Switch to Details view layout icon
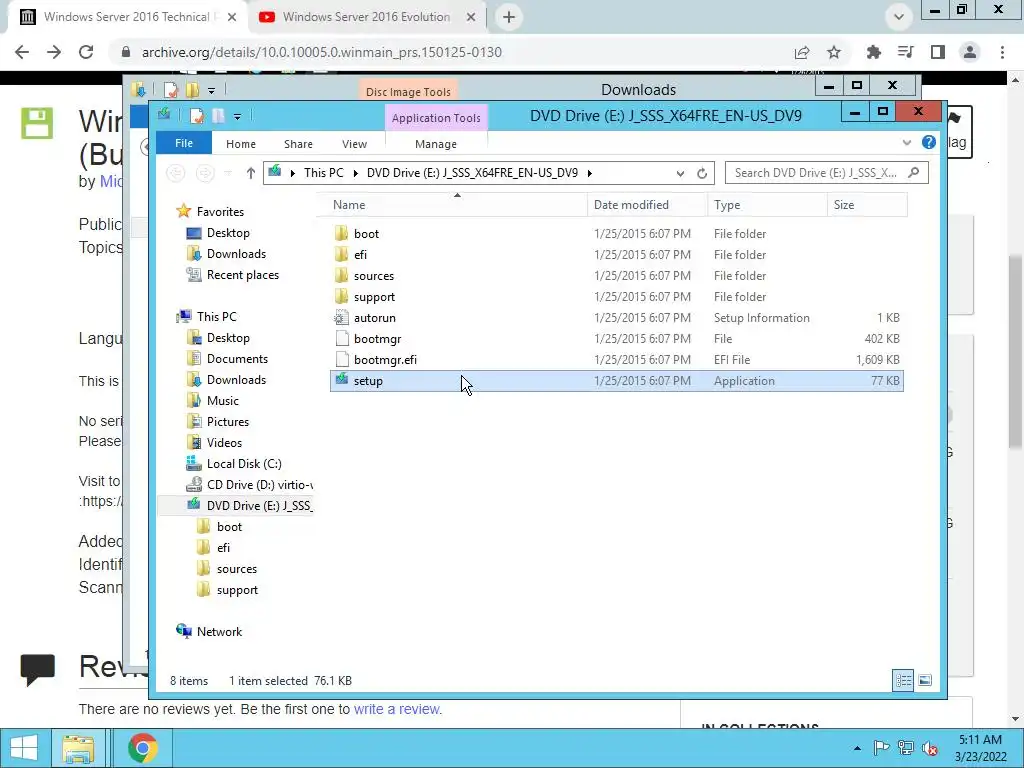Viewport: 1024px width, 768px height. [904, 680]
